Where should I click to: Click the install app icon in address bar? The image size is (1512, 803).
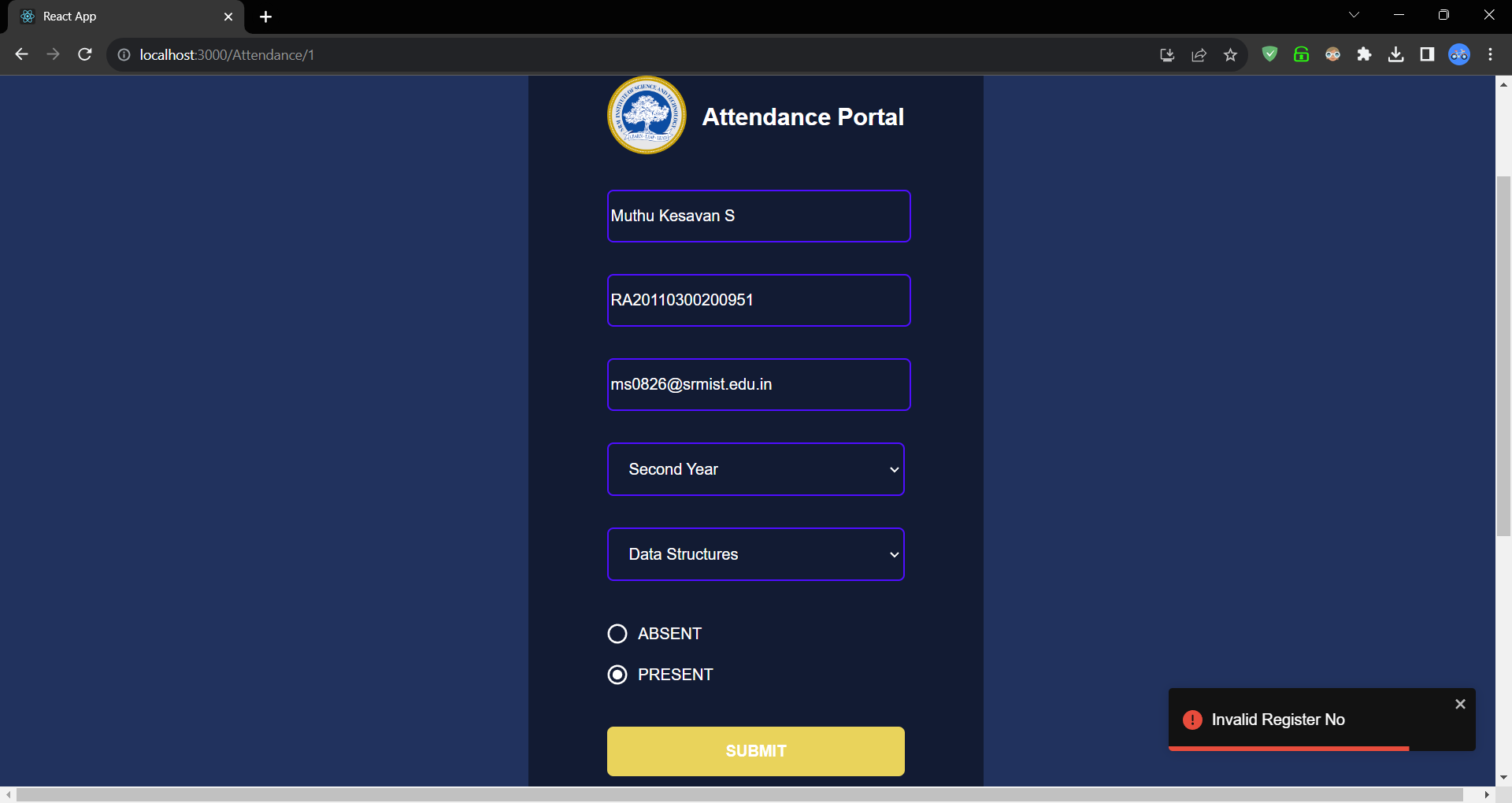click(1168, 54)
